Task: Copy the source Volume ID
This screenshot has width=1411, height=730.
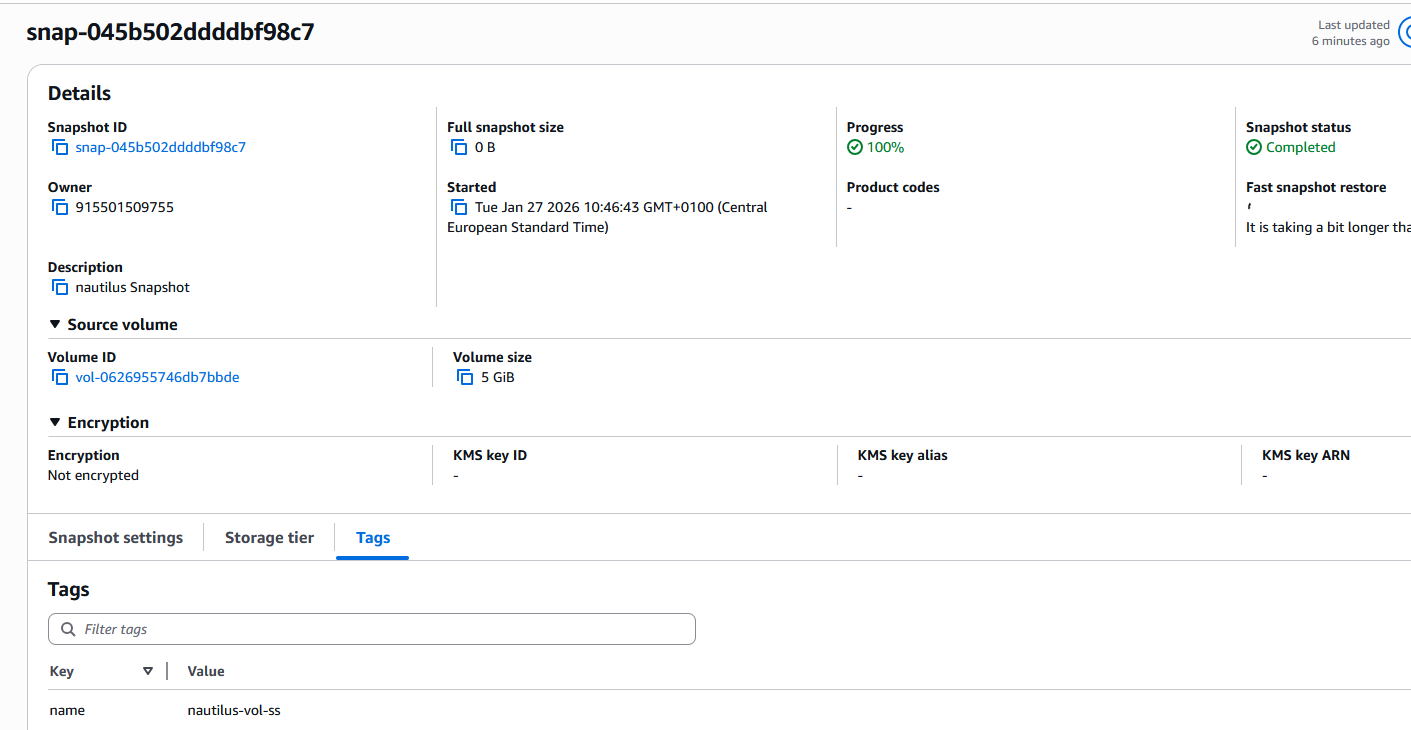Action: (60, 378)
